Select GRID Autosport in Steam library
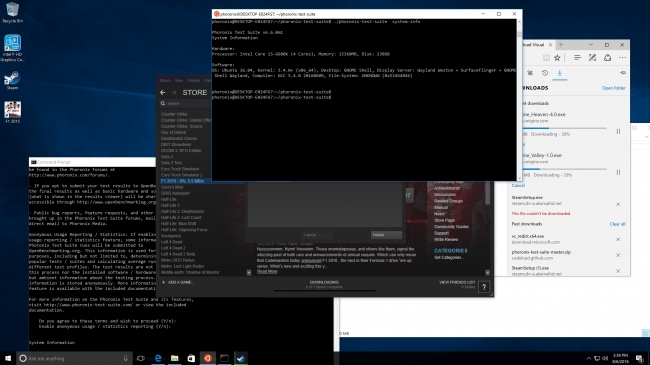650x365 pixels. click(175, 193)
